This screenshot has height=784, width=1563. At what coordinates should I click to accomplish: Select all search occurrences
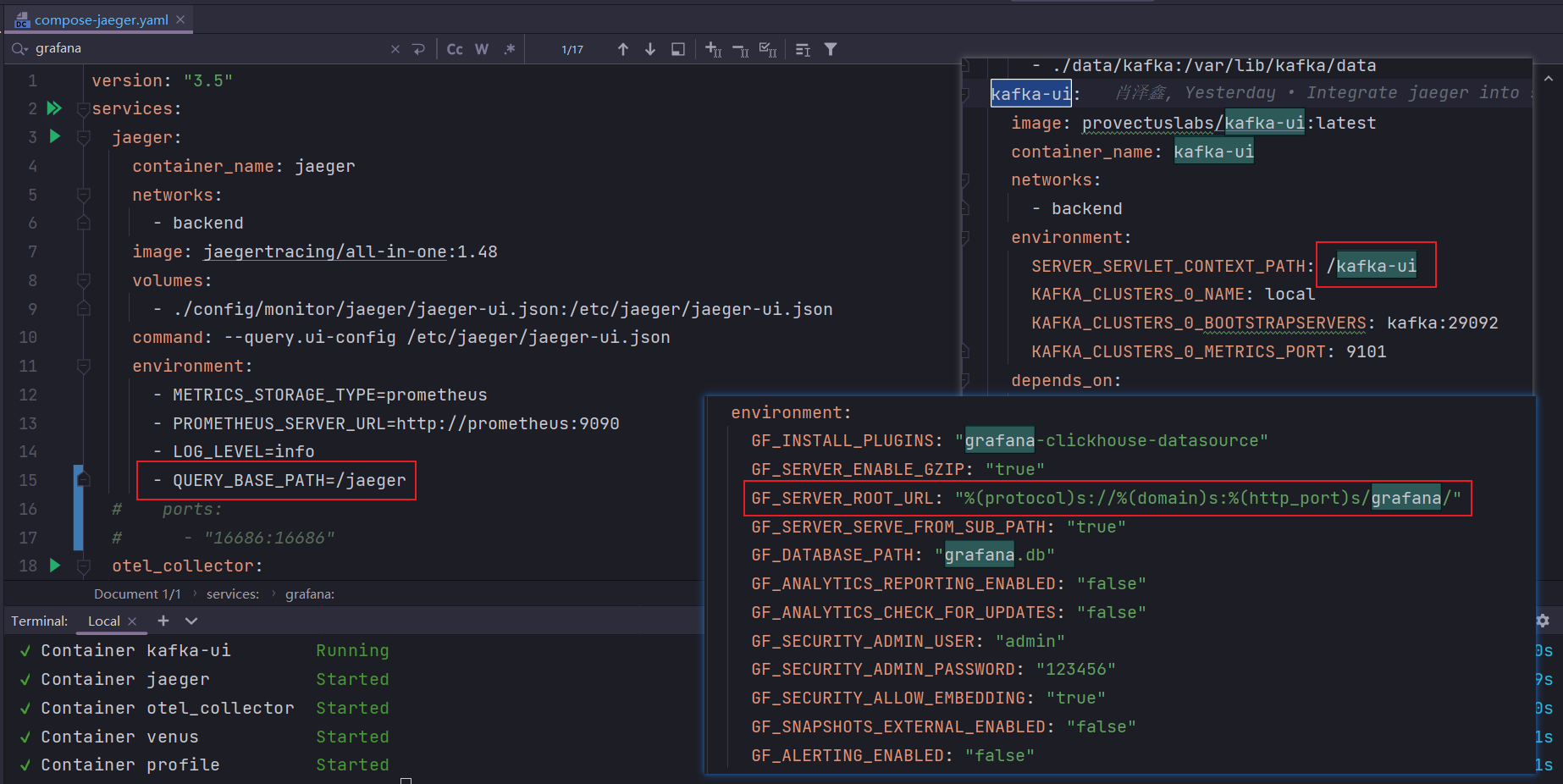[768, 50]
